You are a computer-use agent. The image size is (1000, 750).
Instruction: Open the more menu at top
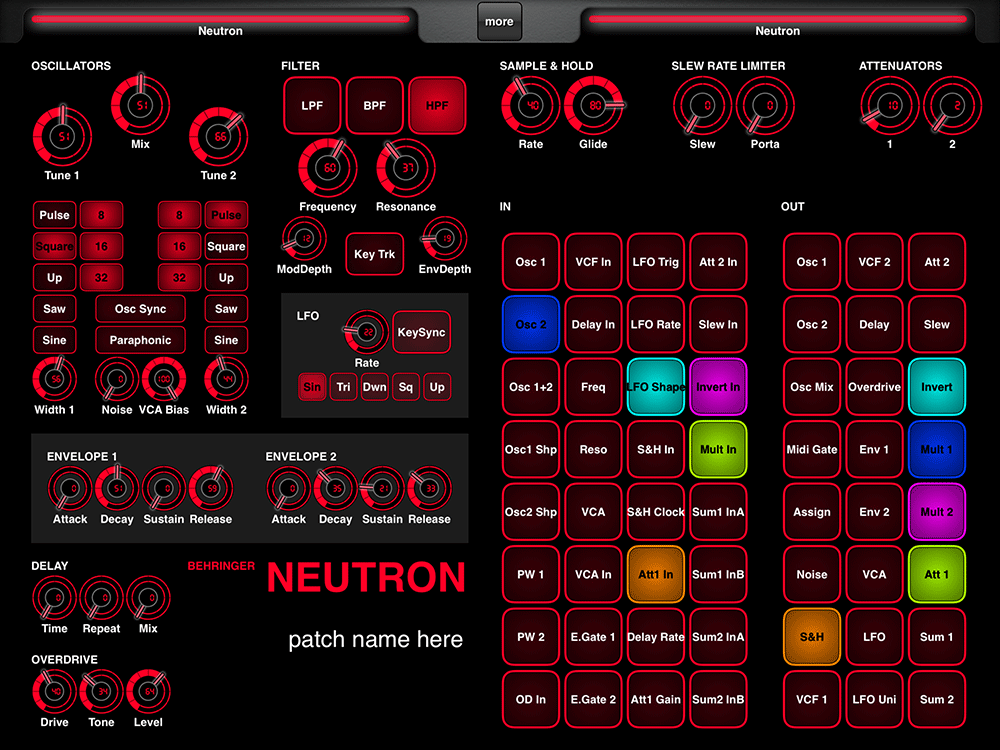tap(499, 21)
